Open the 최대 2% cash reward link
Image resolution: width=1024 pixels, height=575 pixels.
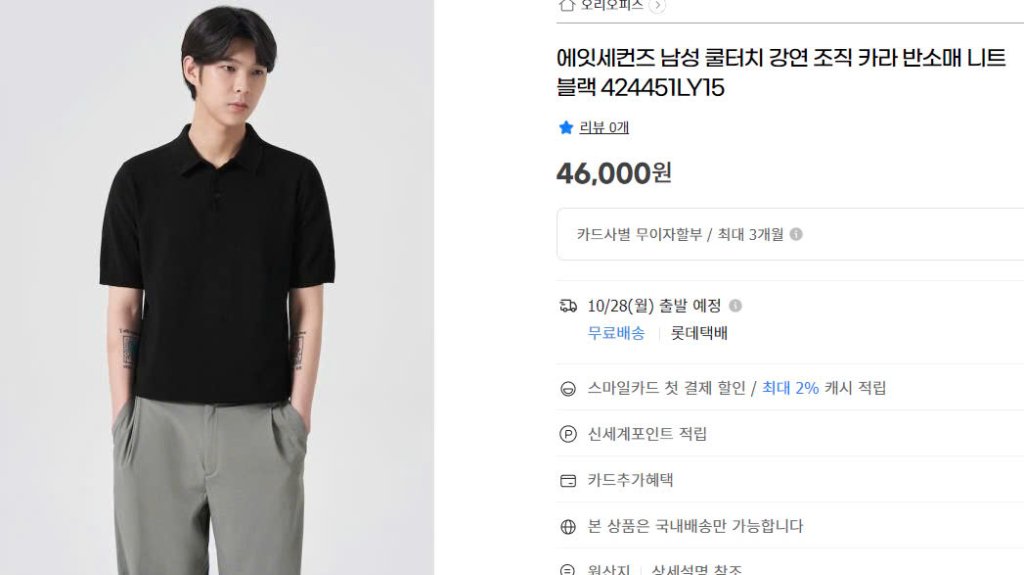pos(790,388)
